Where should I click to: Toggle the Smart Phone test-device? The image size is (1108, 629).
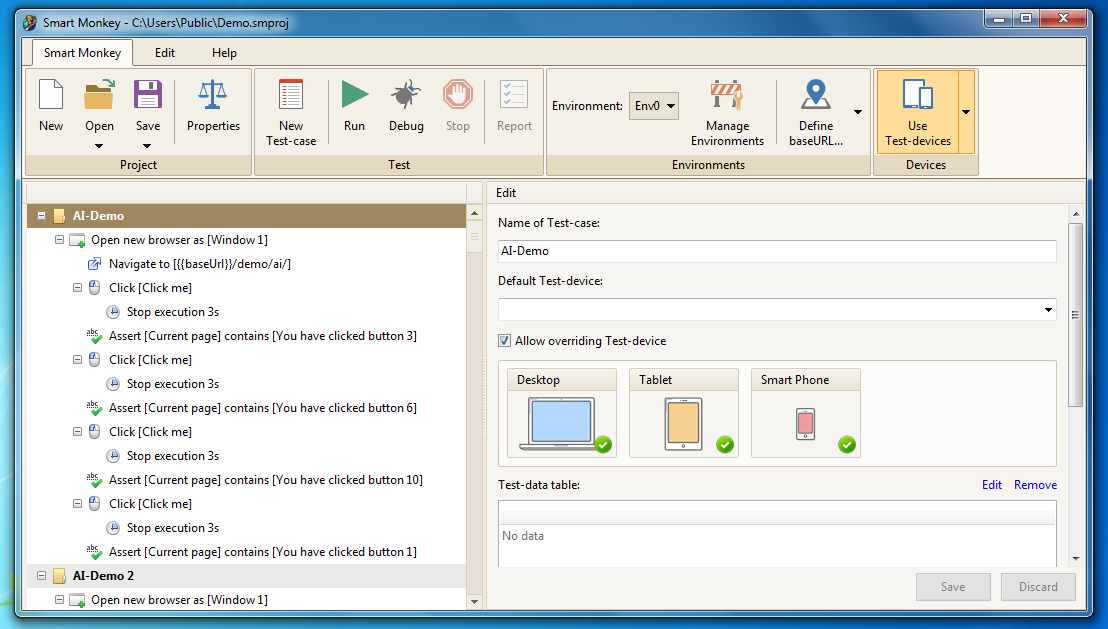tap(805, 413)
